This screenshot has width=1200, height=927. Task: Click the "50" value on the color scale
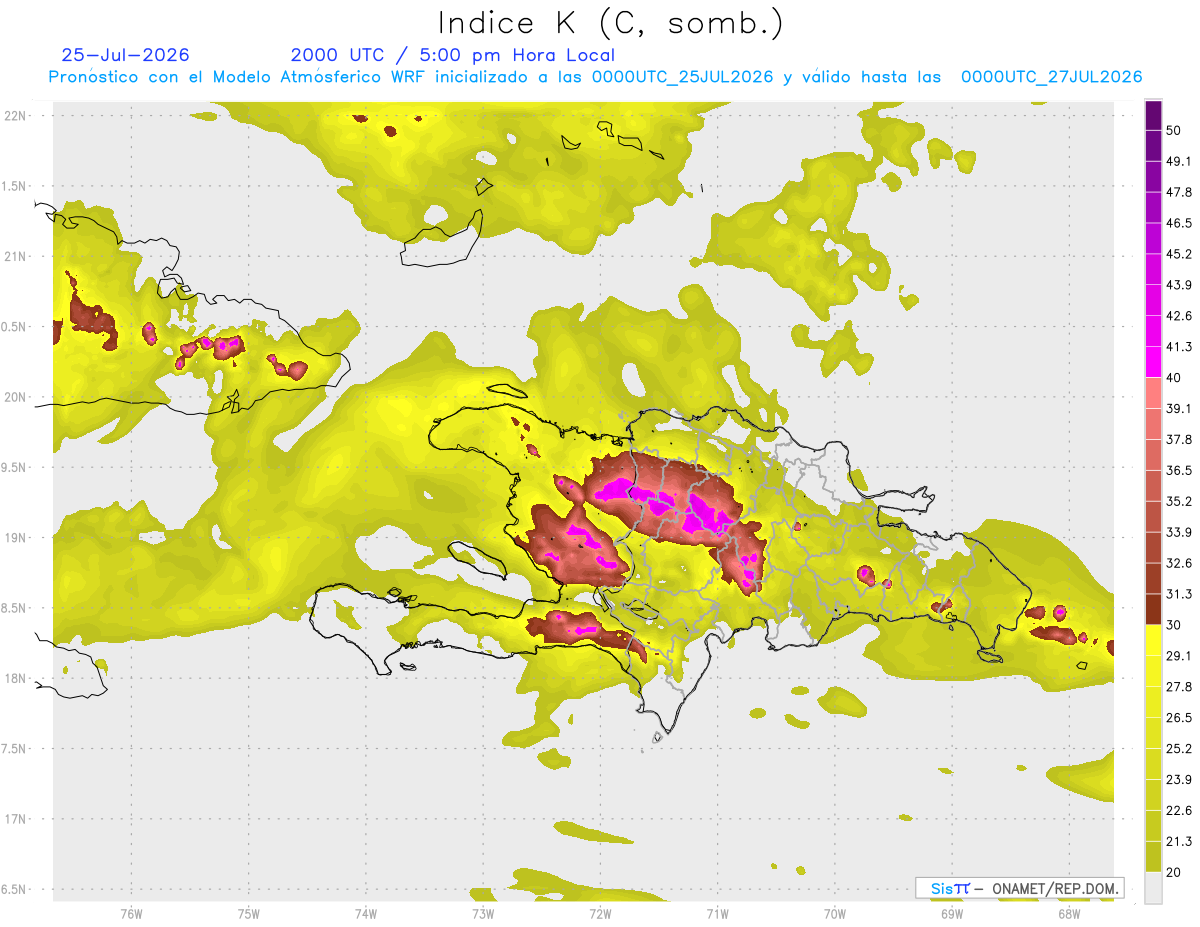[1174, 130]
